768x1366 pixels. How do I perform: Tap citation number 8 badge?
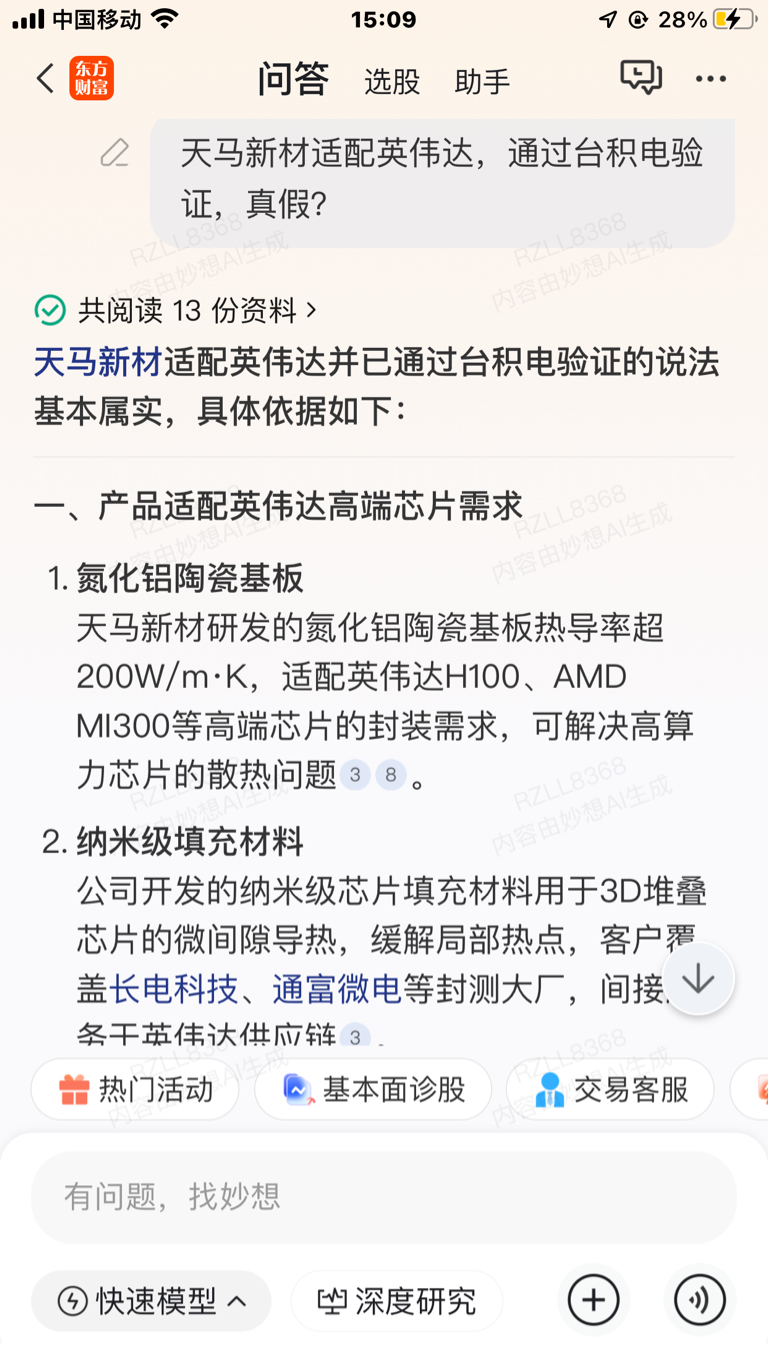click(x=390, y=774)
